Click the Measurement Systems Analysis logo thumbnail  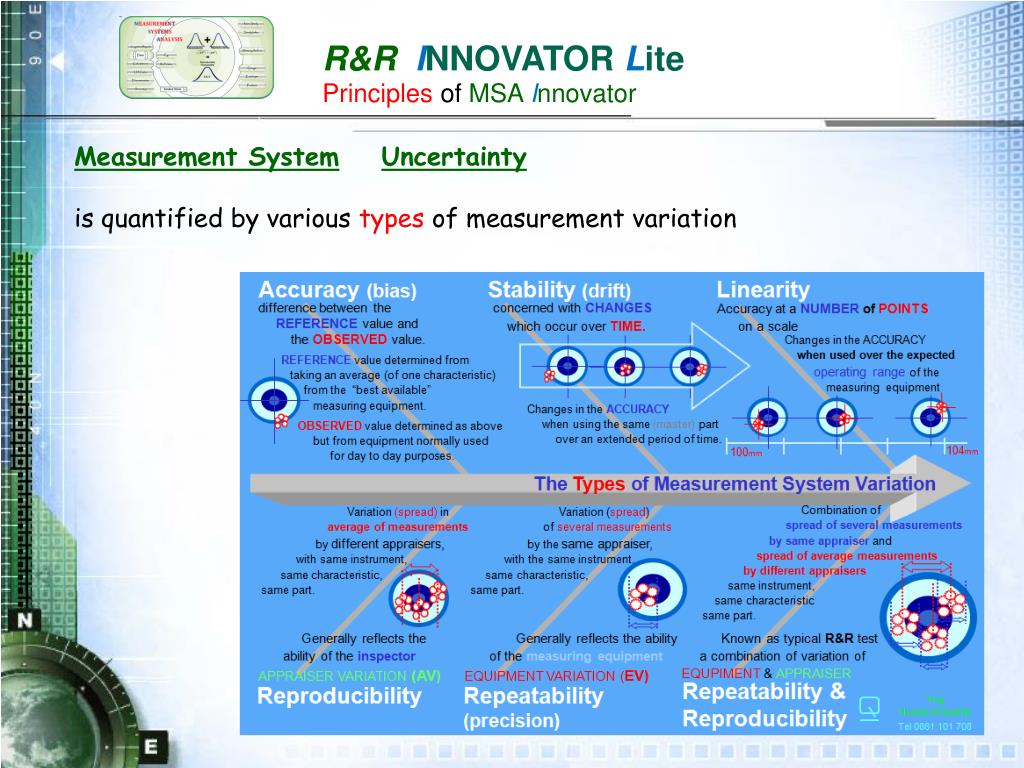(x=196, y=57)
